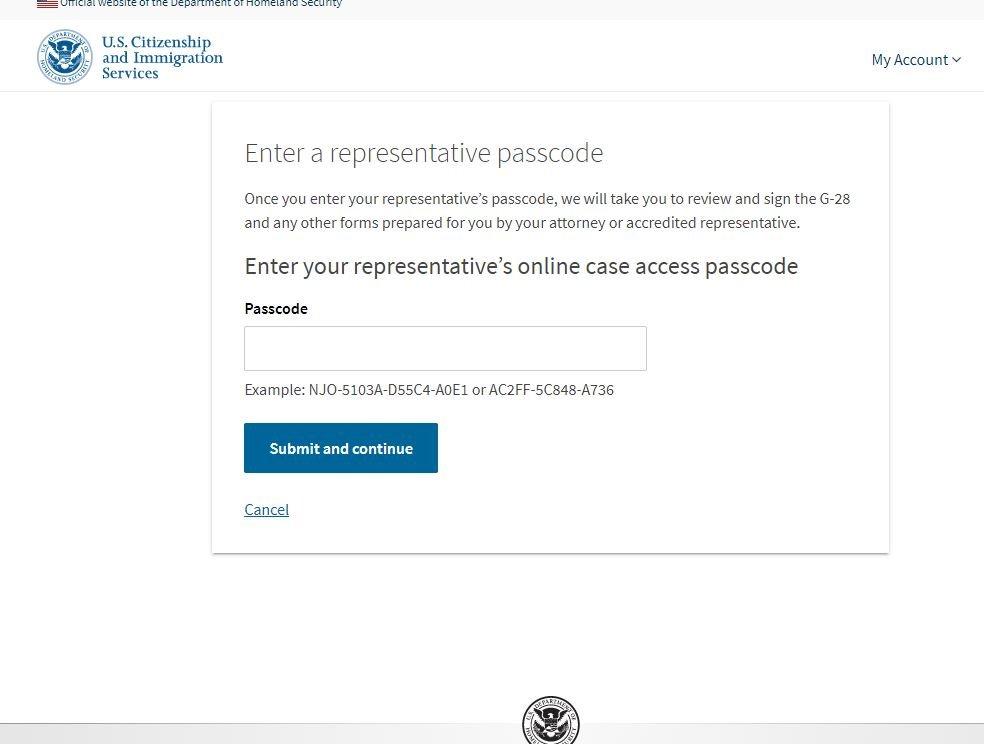984x744 pixels.
Task: Click the Homeland Security seal in header
Action: [65, 57]
